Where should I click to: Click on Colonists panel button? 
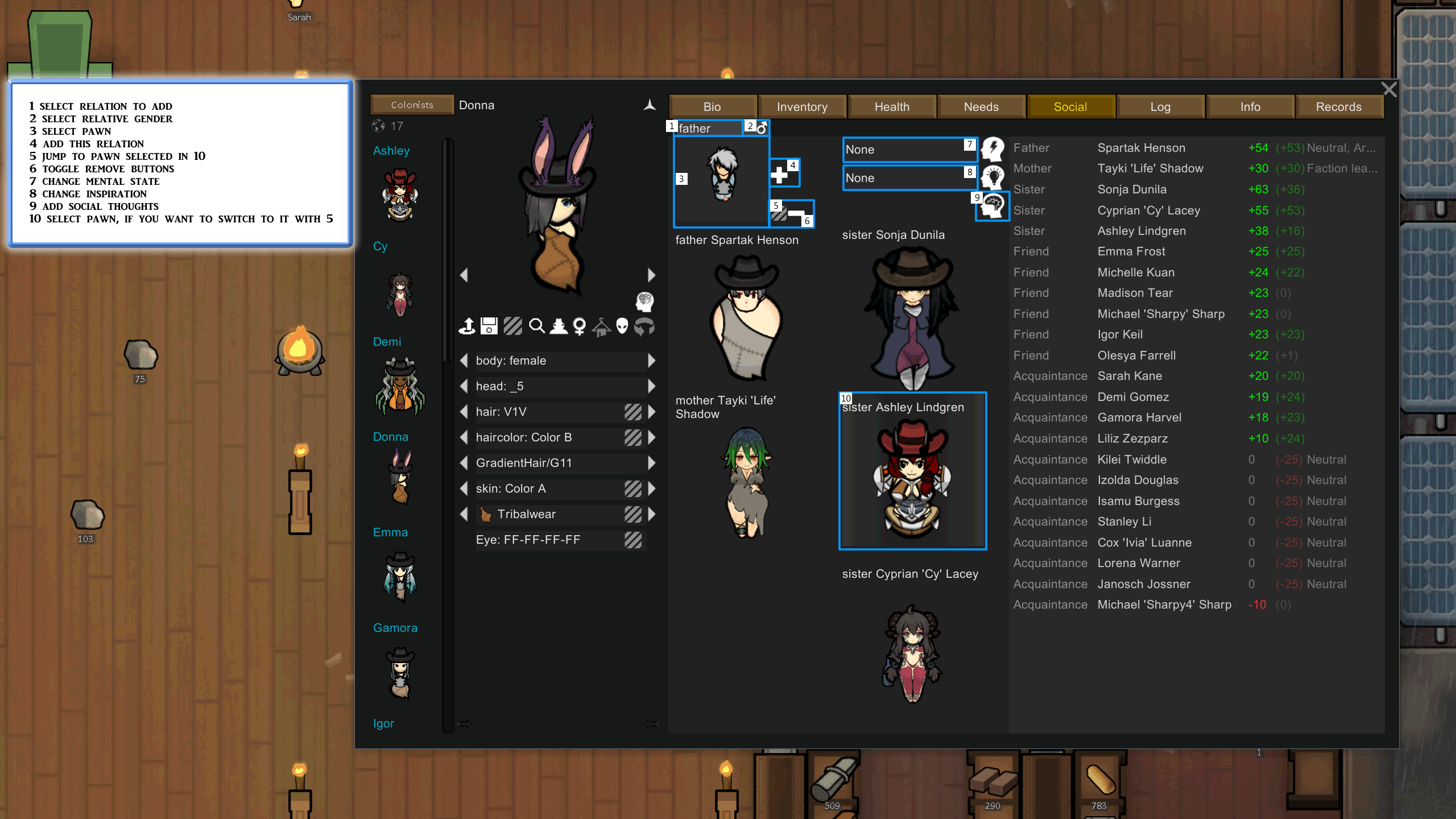click(x=410, y=104)
